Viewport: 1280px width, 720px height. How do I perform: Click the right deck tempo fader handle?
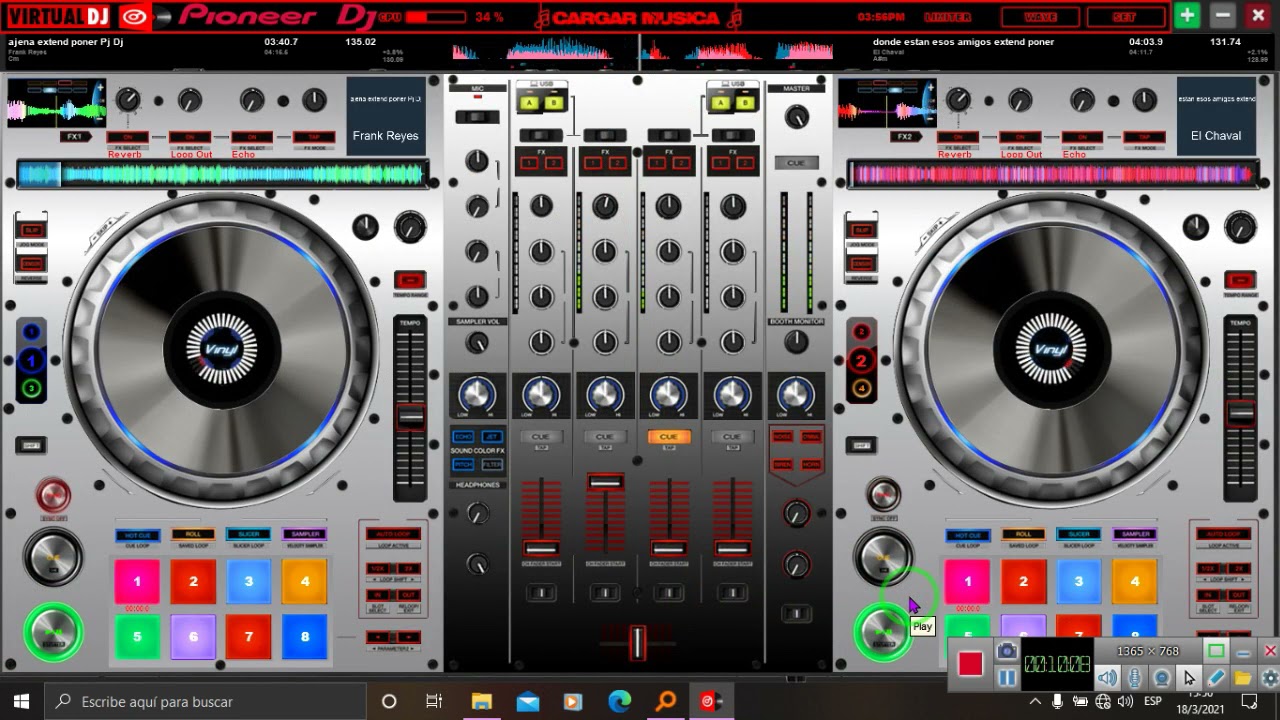coord(1240,413)
